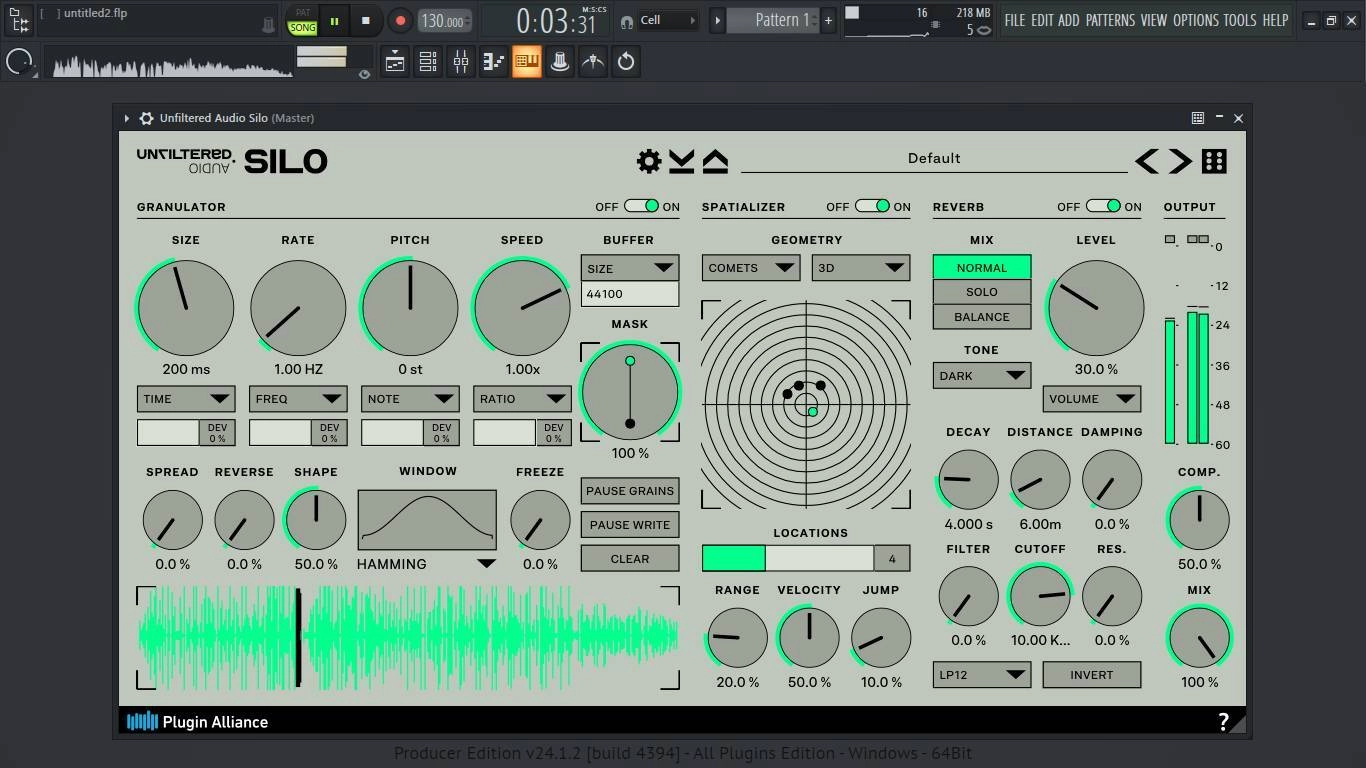Click the metronome tempo tapper icon
Viewport: 1366px width, 768px height.
coord(593,62)
